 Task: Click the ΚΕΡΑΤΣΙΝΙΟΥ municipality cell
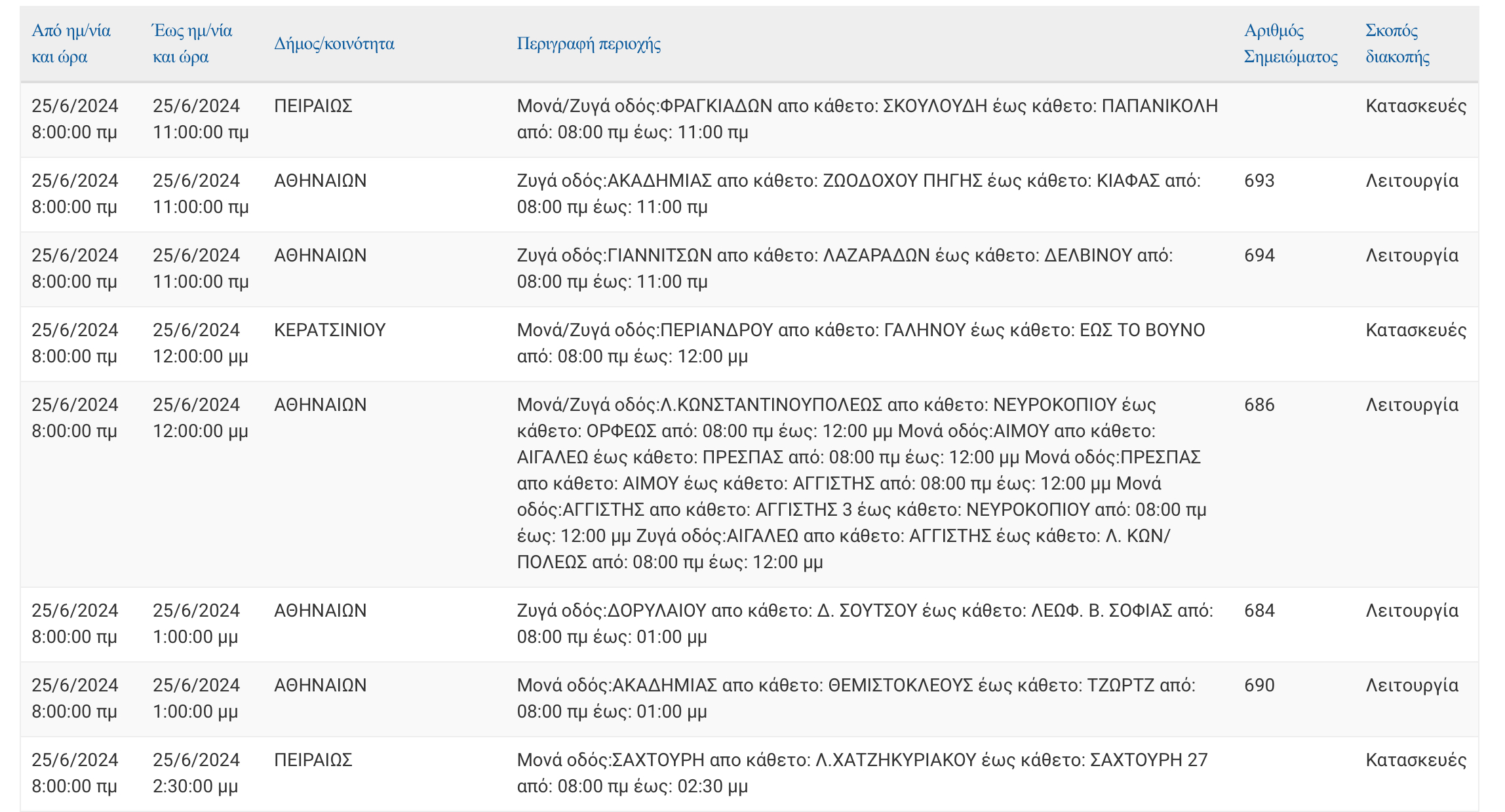[x=330, y=330]
